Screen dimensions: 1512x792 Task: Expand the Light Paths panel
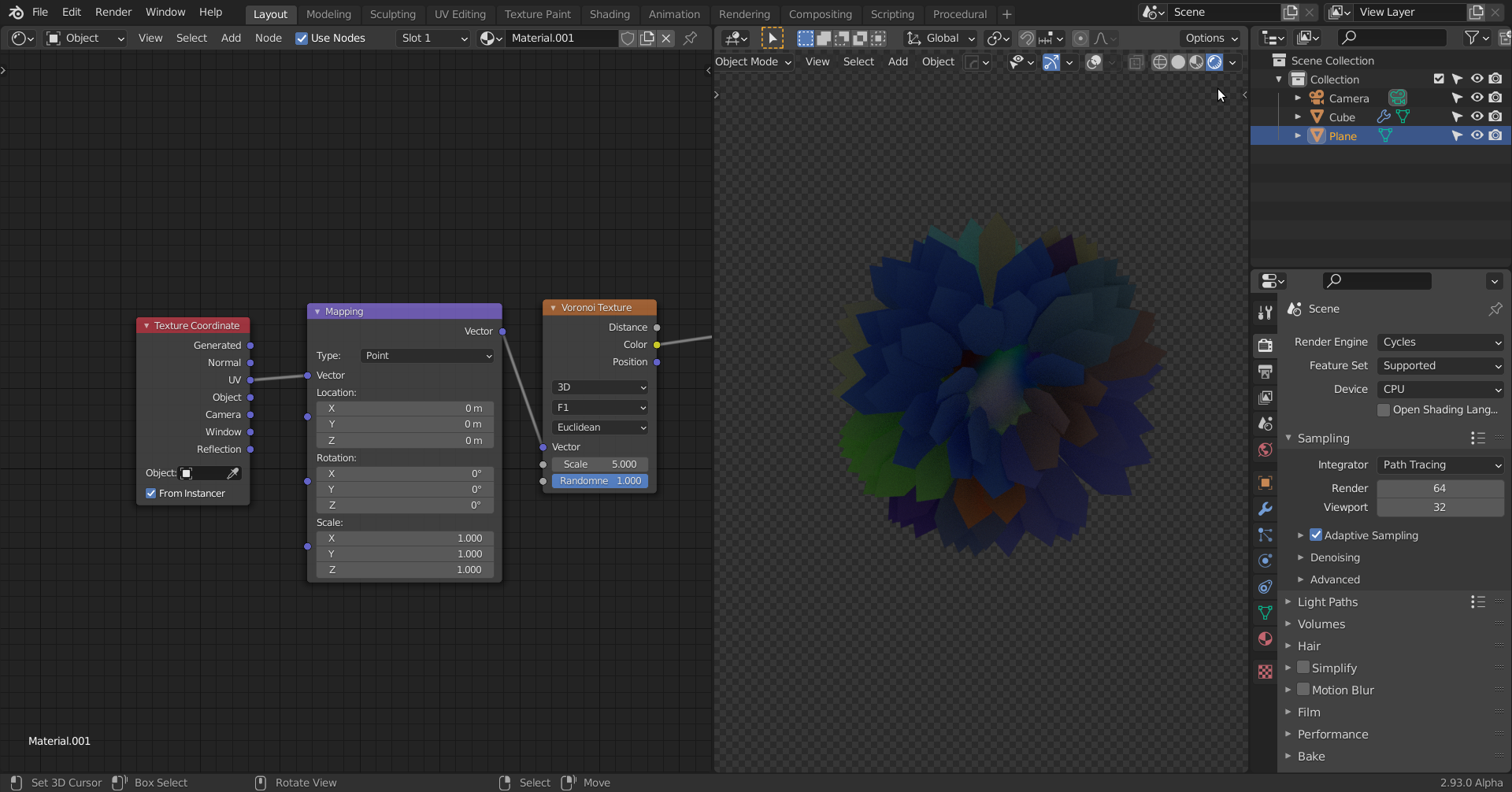(x=1327, y=602)
